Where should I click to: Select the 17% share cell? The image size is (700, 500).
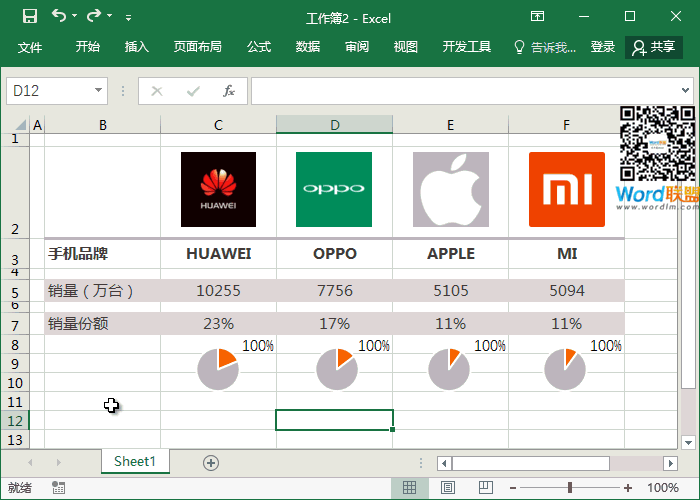[334, 323]
